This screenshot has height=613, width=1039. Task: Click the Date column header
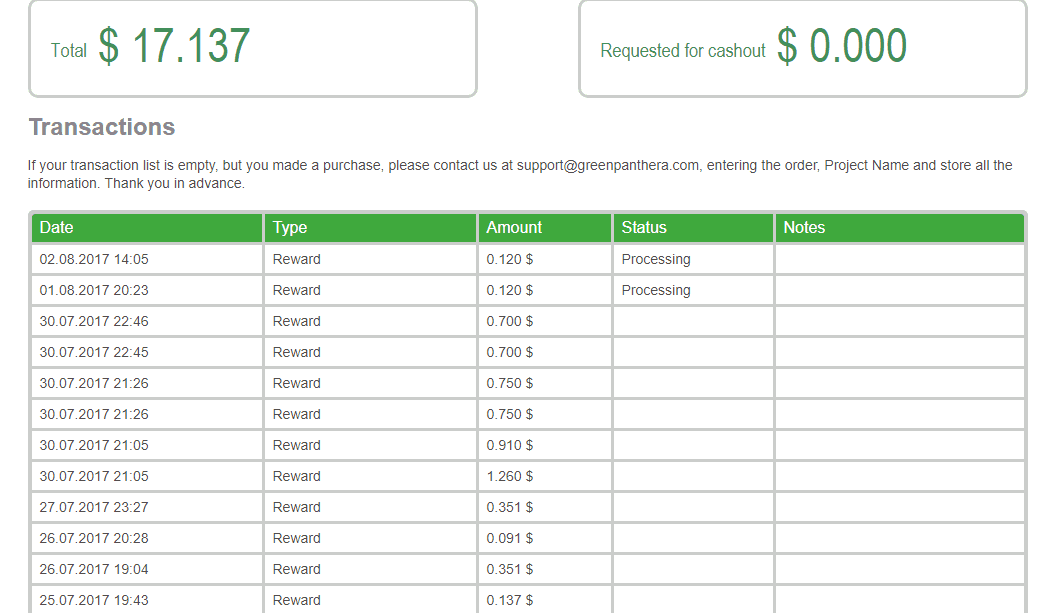[x=147, y=228]
